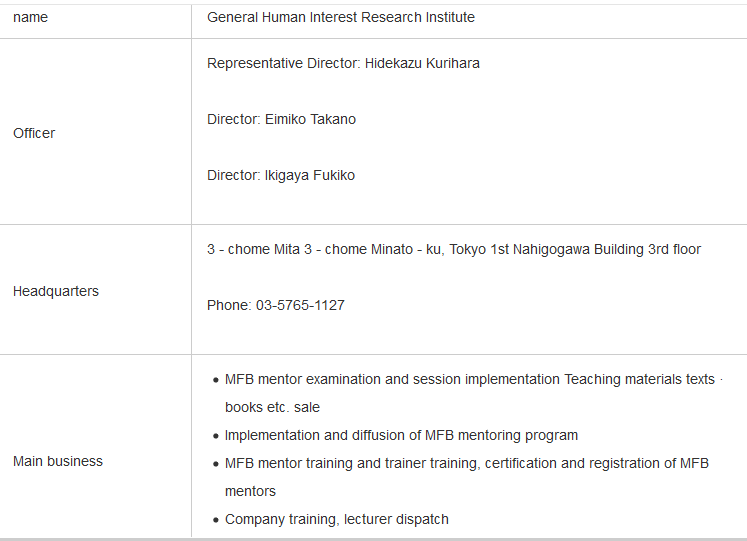The image size is (747, 541).
Task: Click bullet marker before MFB mentor examination
Action: (216, 380)
